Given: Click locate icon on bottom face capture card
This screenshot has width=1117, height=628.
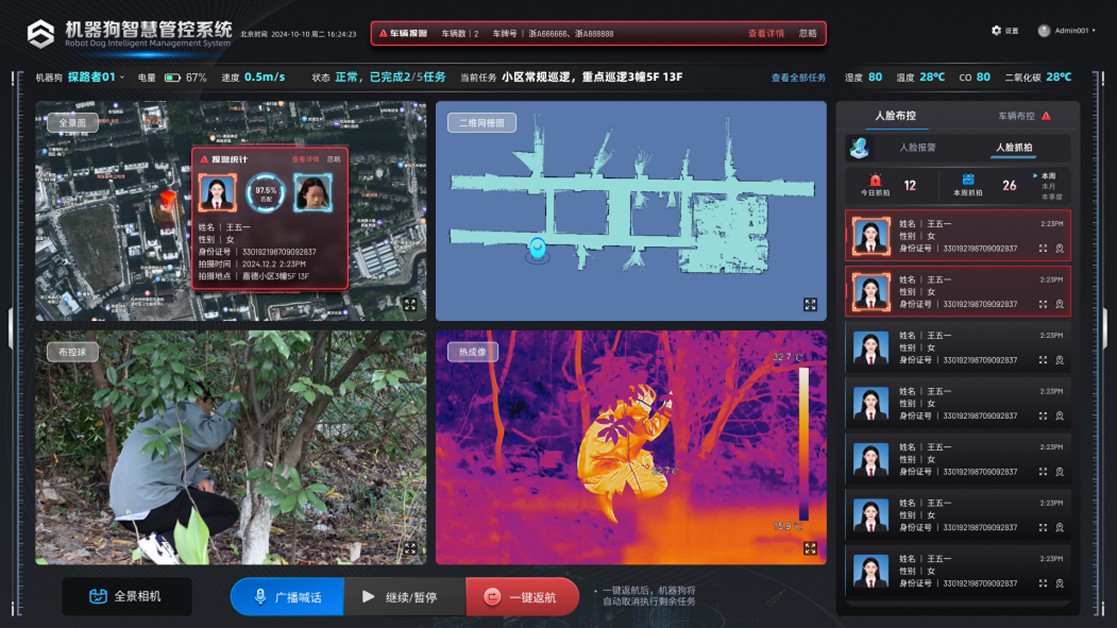Looking at the screenshot, I should [x=1059, y=583].
